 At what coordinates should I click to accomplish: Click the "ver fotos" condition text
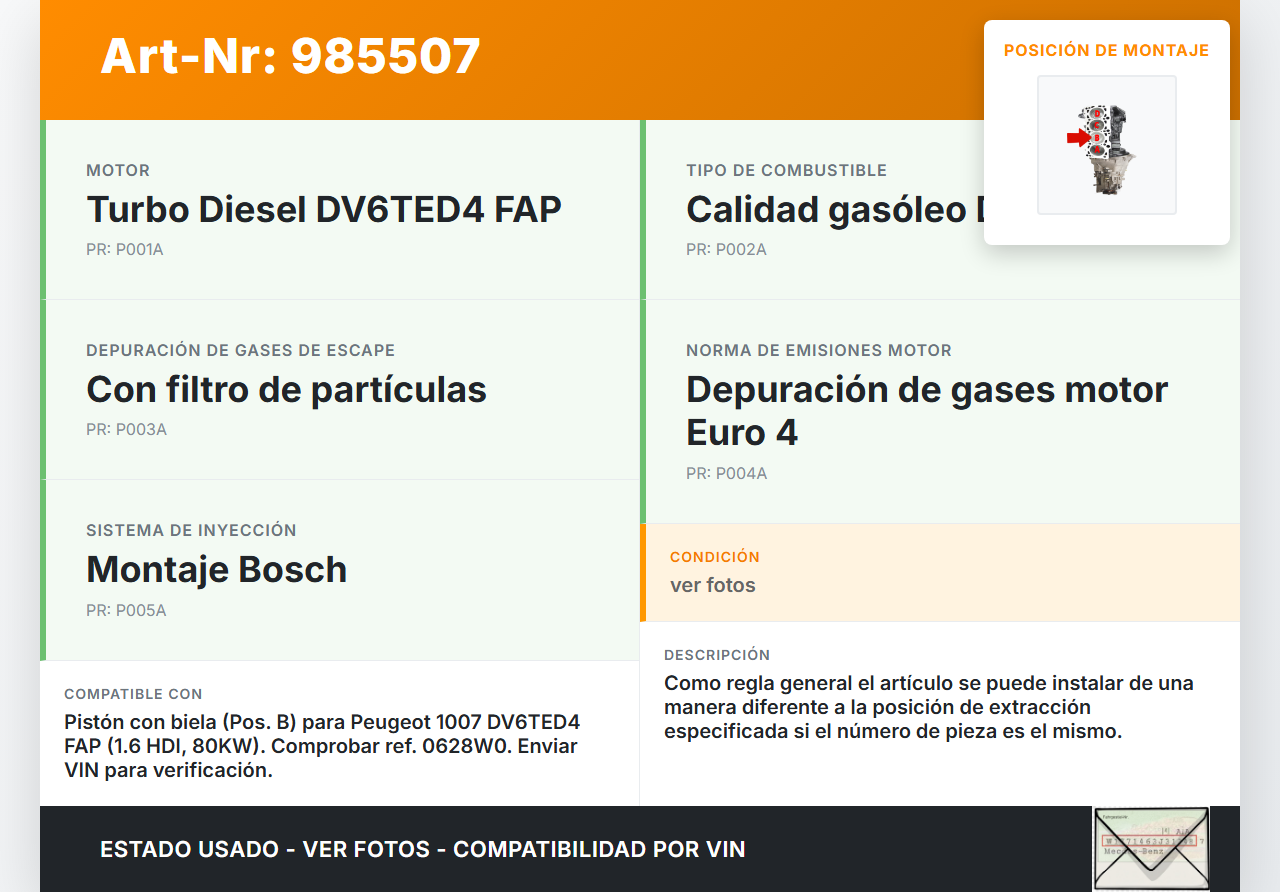713,585
